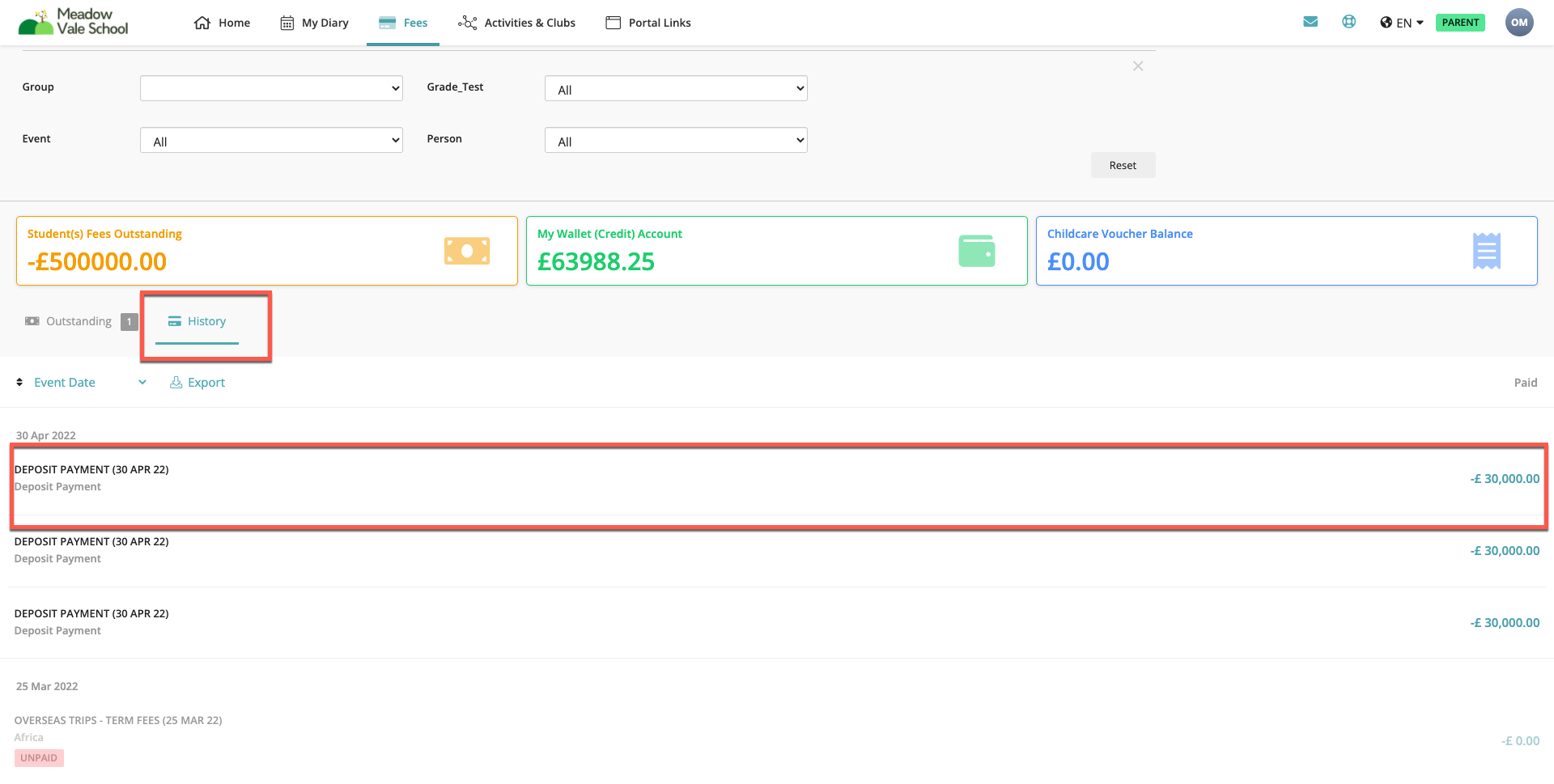Click the Meadow Vale School logo

pos(74,22)
